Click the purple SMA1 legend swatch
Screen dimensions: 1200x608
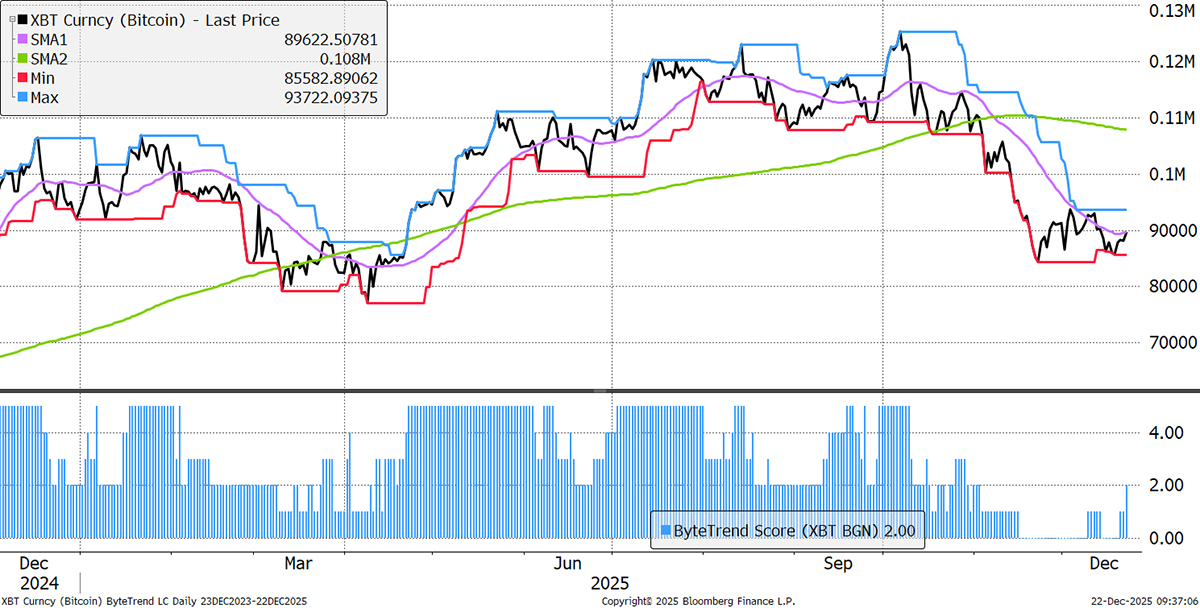point(21,39)
